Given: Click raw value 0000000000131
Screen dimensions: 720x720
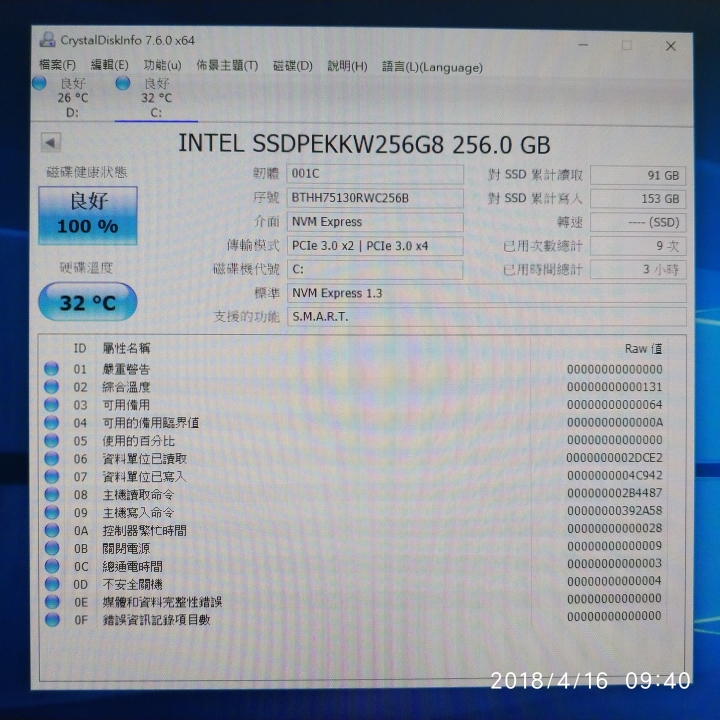Looking at the screenshot, I should [x=614, y=387].
